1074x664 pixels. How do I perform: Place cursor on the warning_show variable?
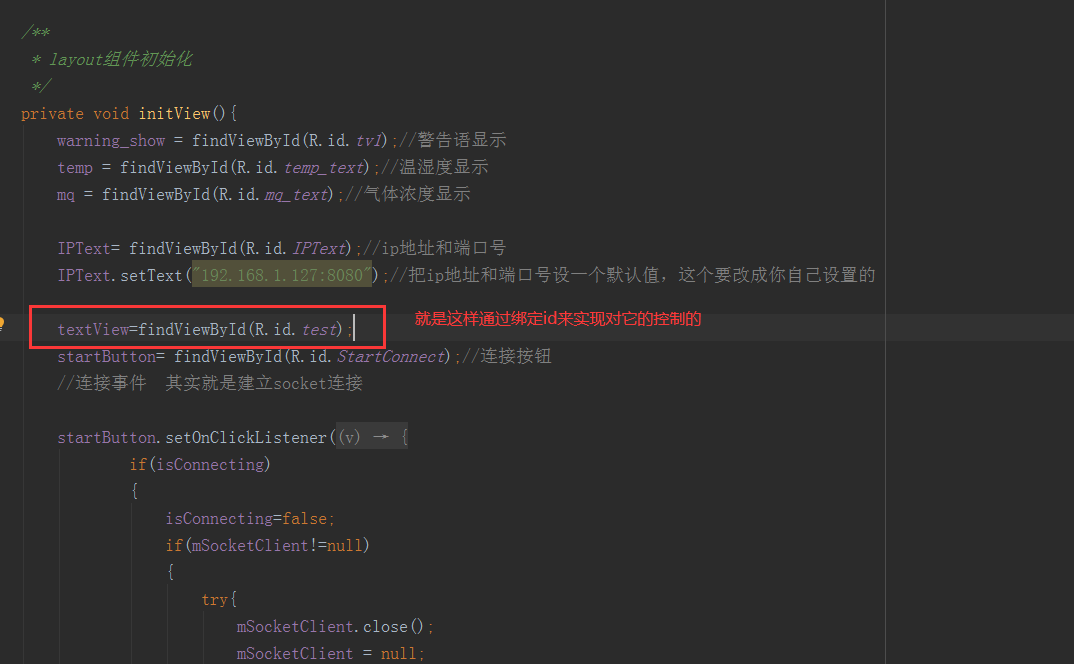[x=110, y=140]
